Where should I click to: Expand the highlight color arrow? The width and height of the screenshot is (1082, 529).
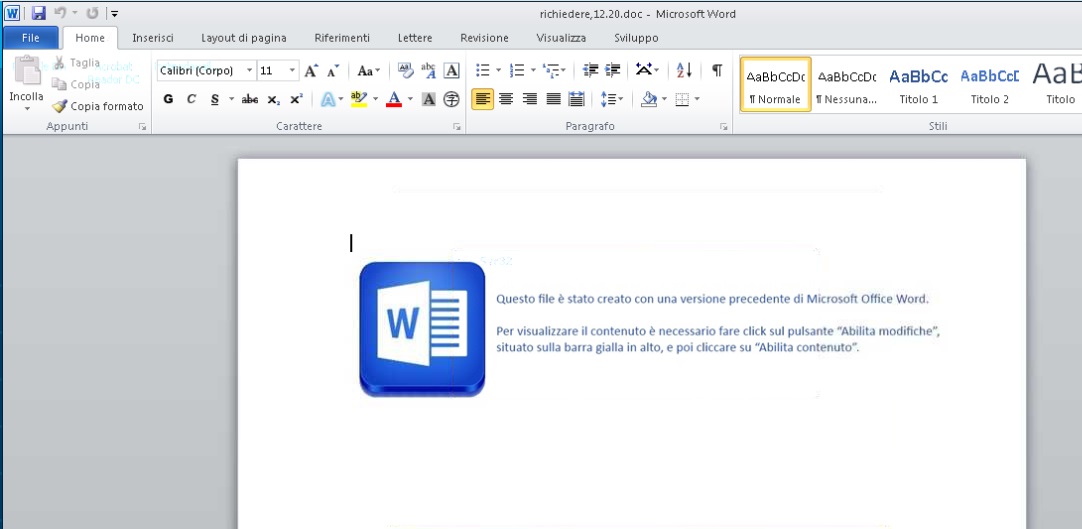[x=375, y=99]
